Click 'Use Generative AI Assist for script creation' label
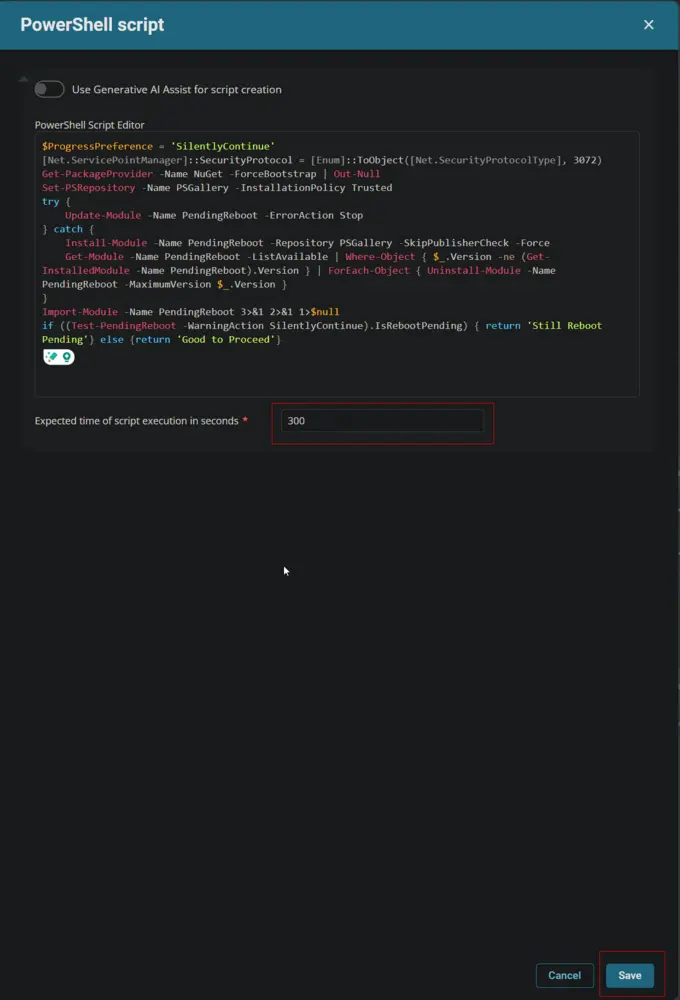Screen dimensions: 680x1000 (x=177, y=90)
